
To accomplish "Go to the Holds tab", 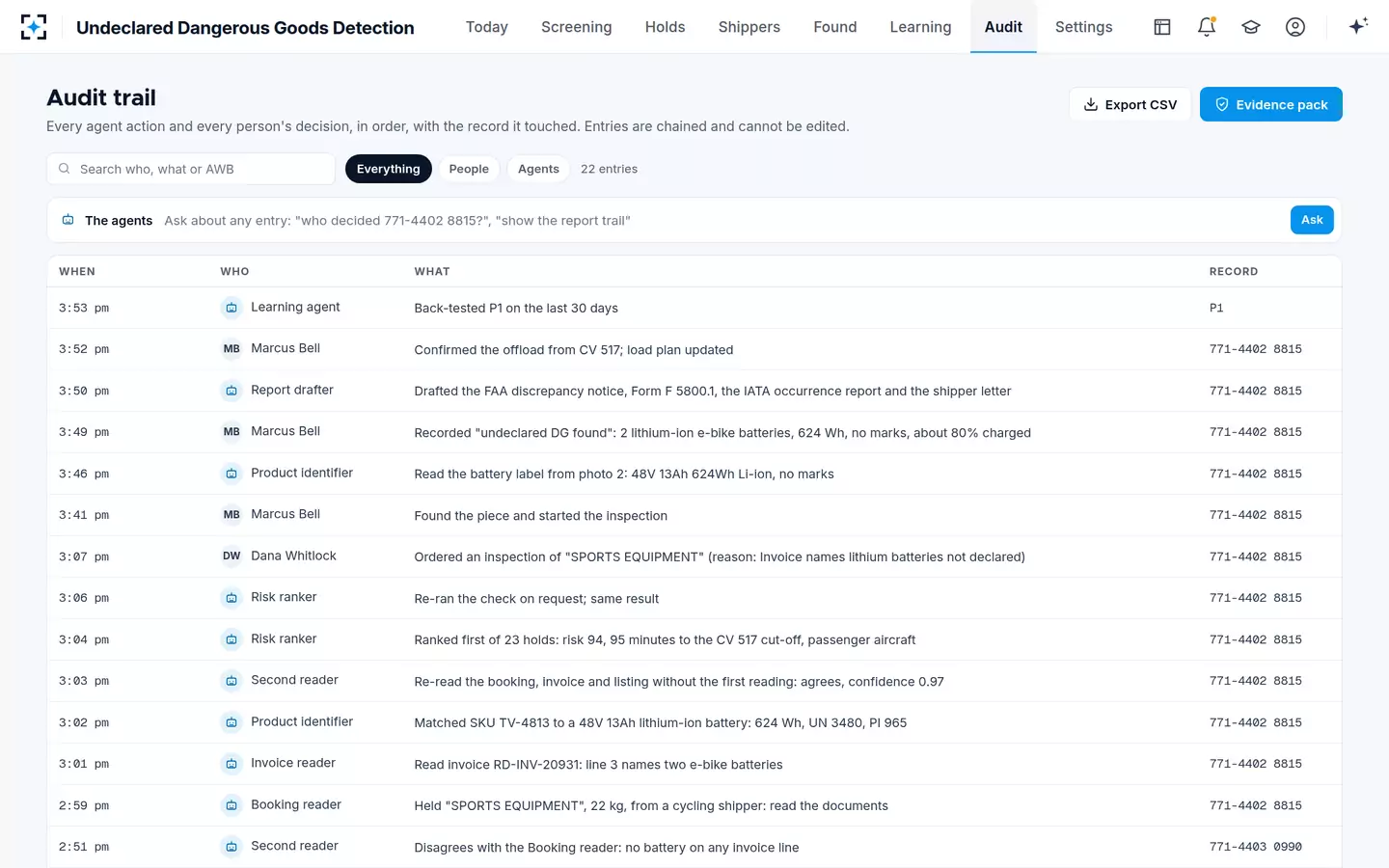I will click(x=665, y=27).
